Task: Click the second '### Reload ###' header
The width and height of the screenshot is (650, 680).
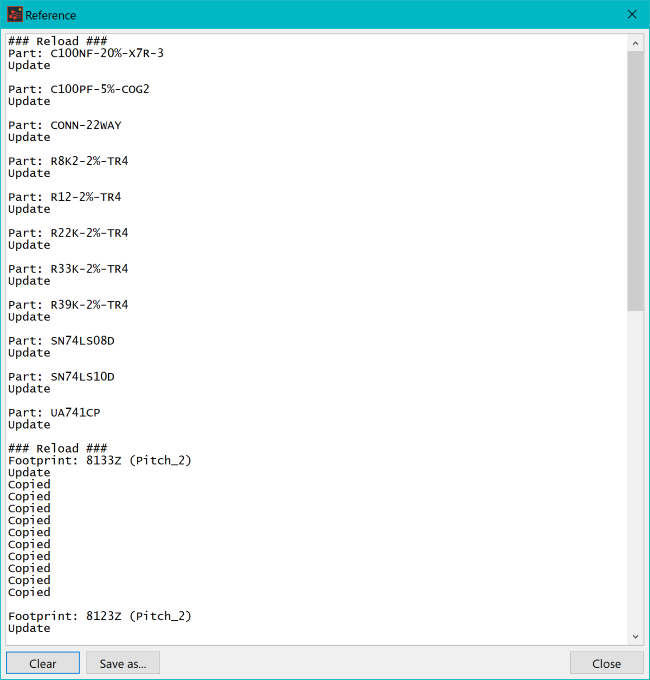Action: tap(58, 448)
